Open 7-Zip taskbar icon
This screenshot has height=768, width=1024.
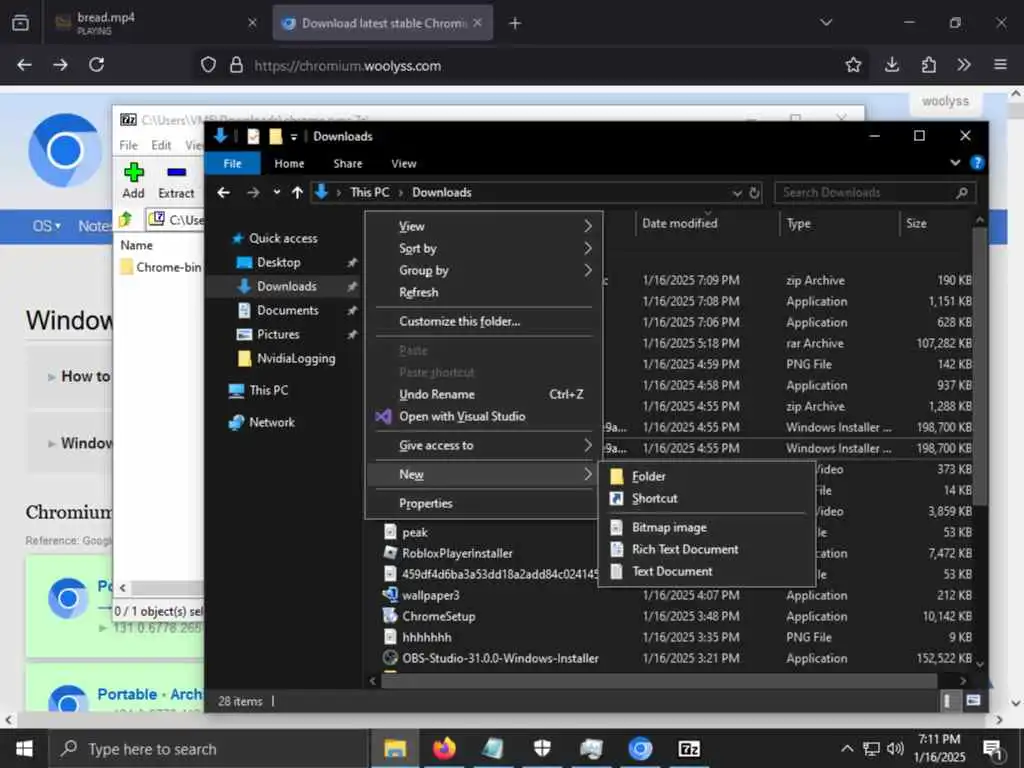[689, 748]
